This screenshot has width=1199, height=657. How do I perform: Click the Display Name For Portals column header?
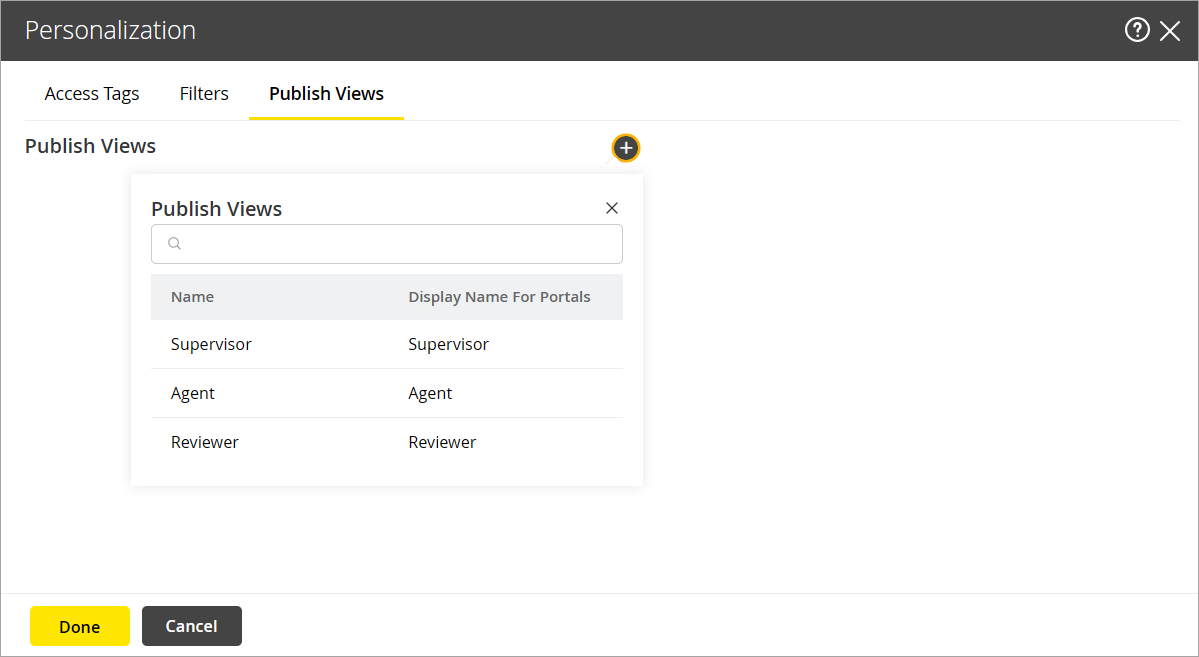(x=499, y=296)
